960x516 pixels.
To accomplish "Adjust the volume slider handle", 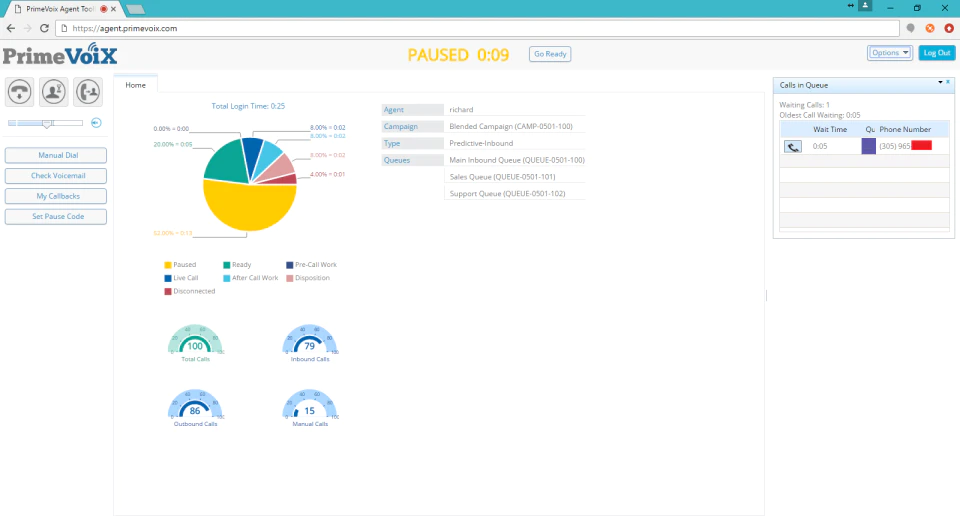I will (x=47, y=124).
